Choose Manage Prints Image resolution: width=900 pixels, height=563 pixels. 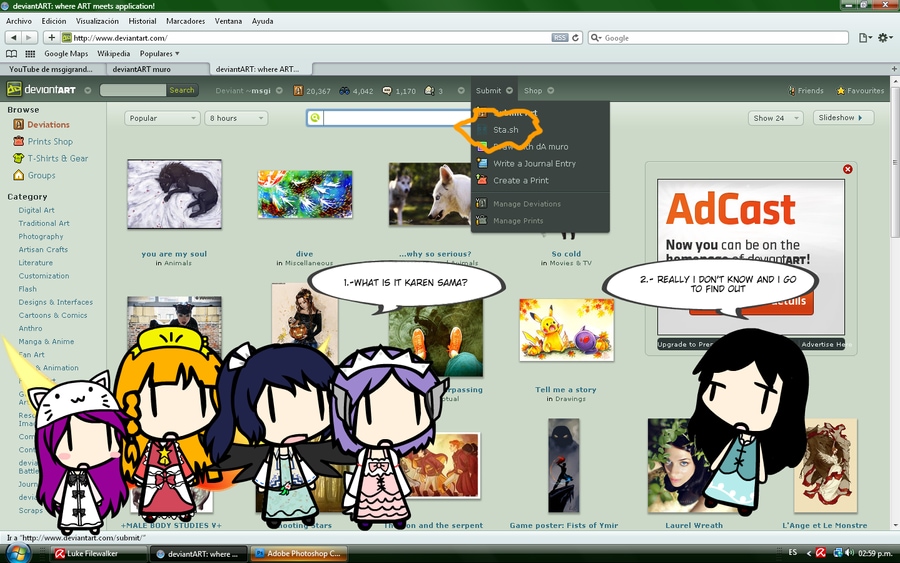point(518,220)
